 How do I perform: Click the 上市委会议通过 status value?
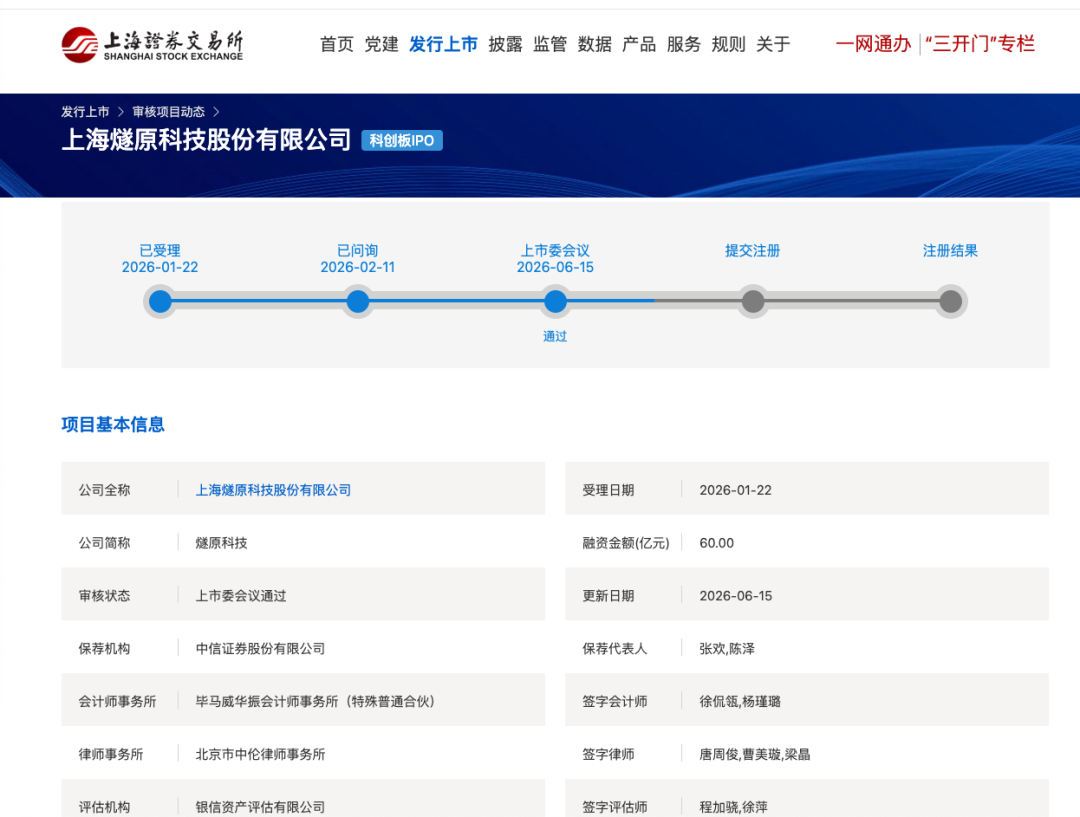(x=241, y=596)
